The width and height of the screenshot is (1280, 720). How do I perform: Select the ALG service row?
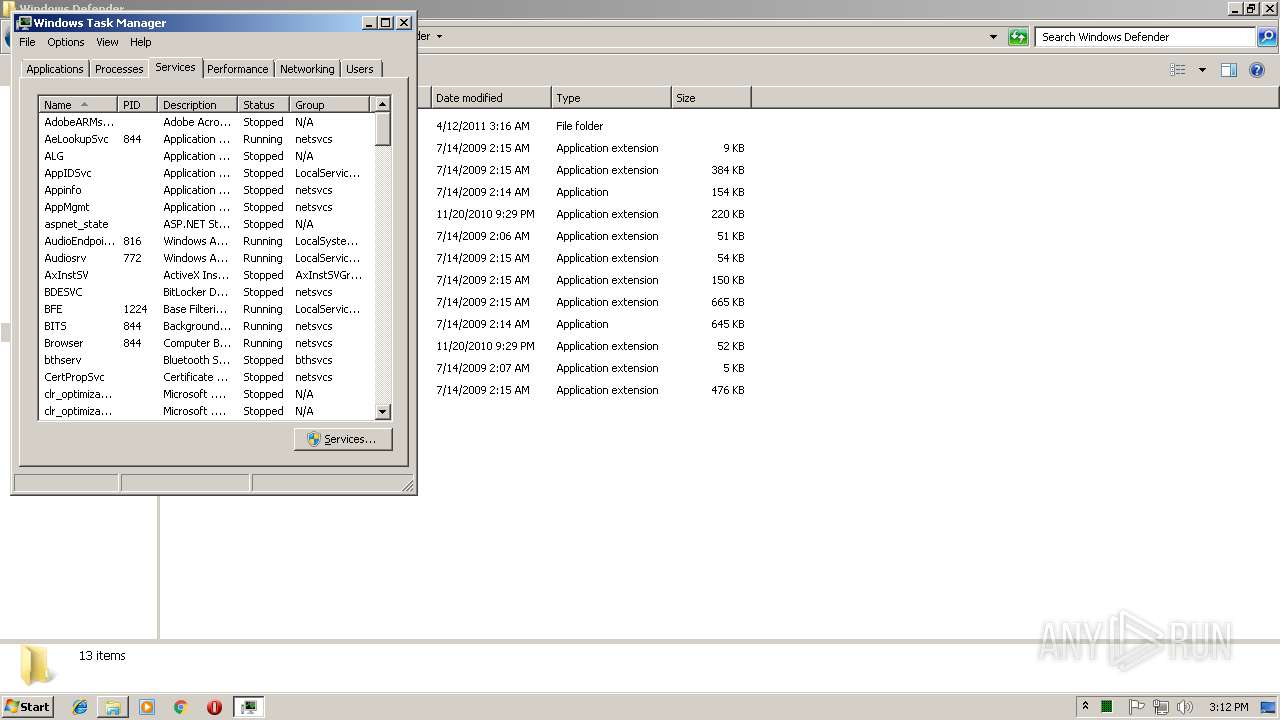point(206,156)
